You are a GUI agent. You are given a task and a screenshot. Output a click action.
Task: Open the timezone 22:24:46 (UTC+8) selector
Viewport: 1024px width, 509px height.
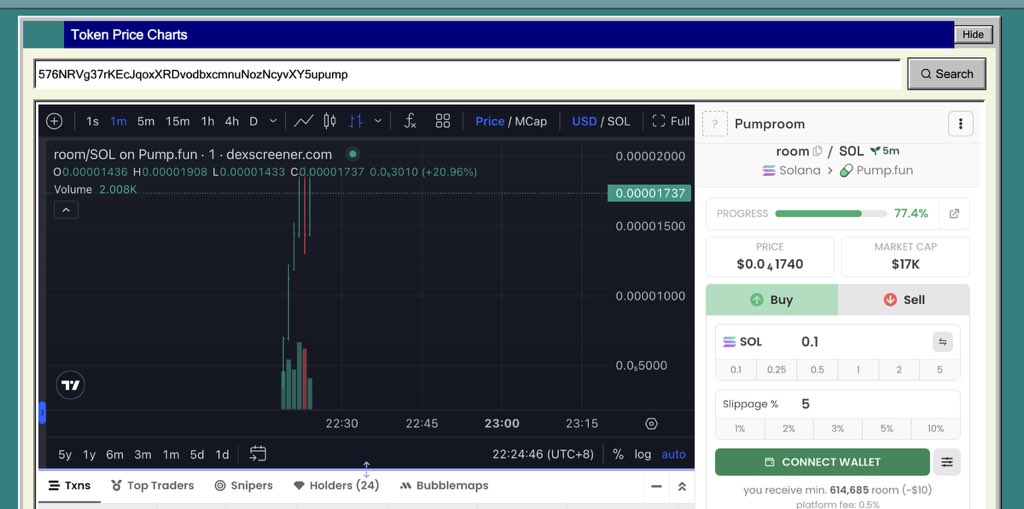click(x=543, y=454)
